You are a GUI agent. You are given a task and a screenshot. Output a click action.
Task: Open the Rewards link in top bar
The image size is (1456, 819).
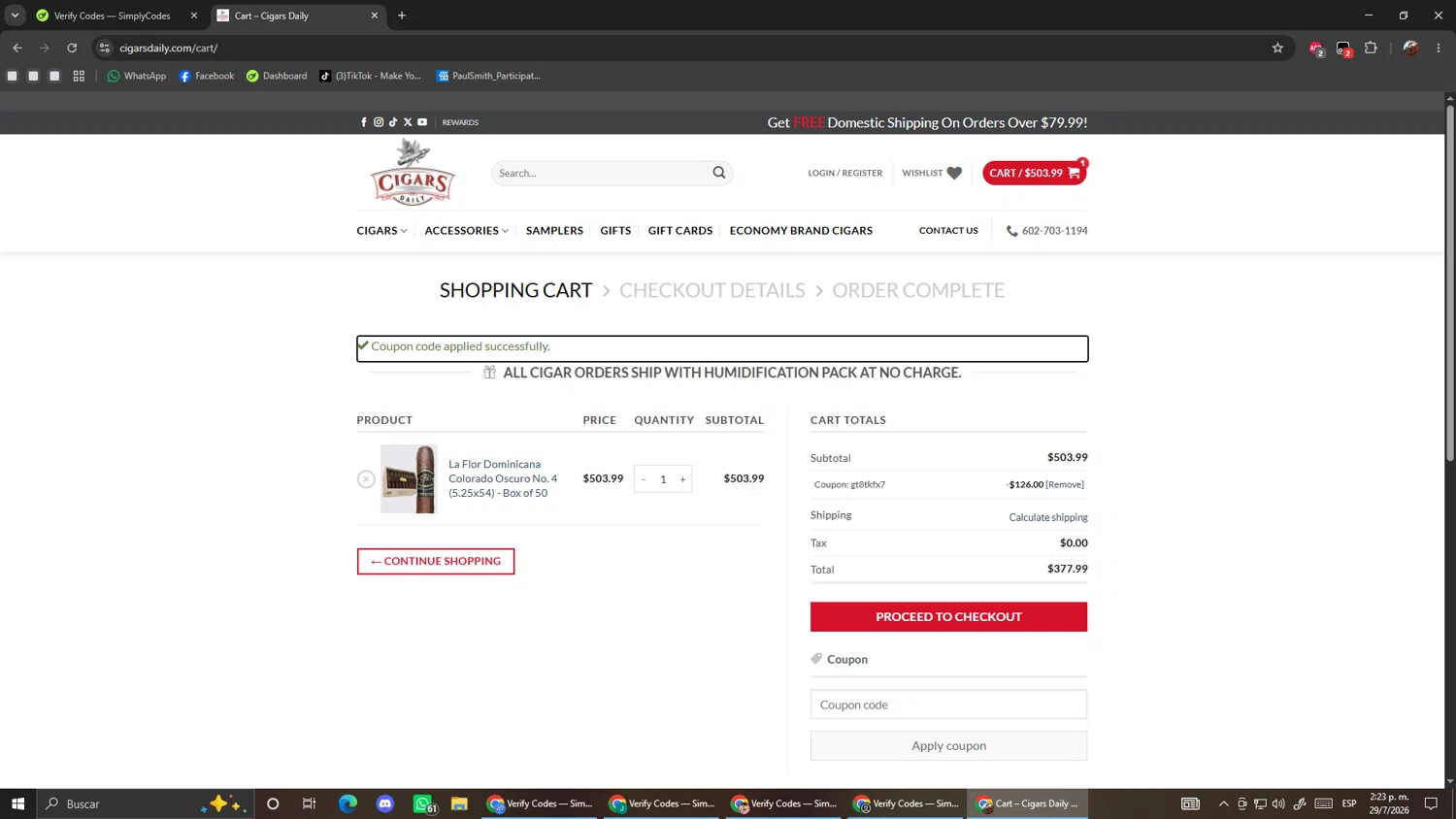click(x=460, y=122)
